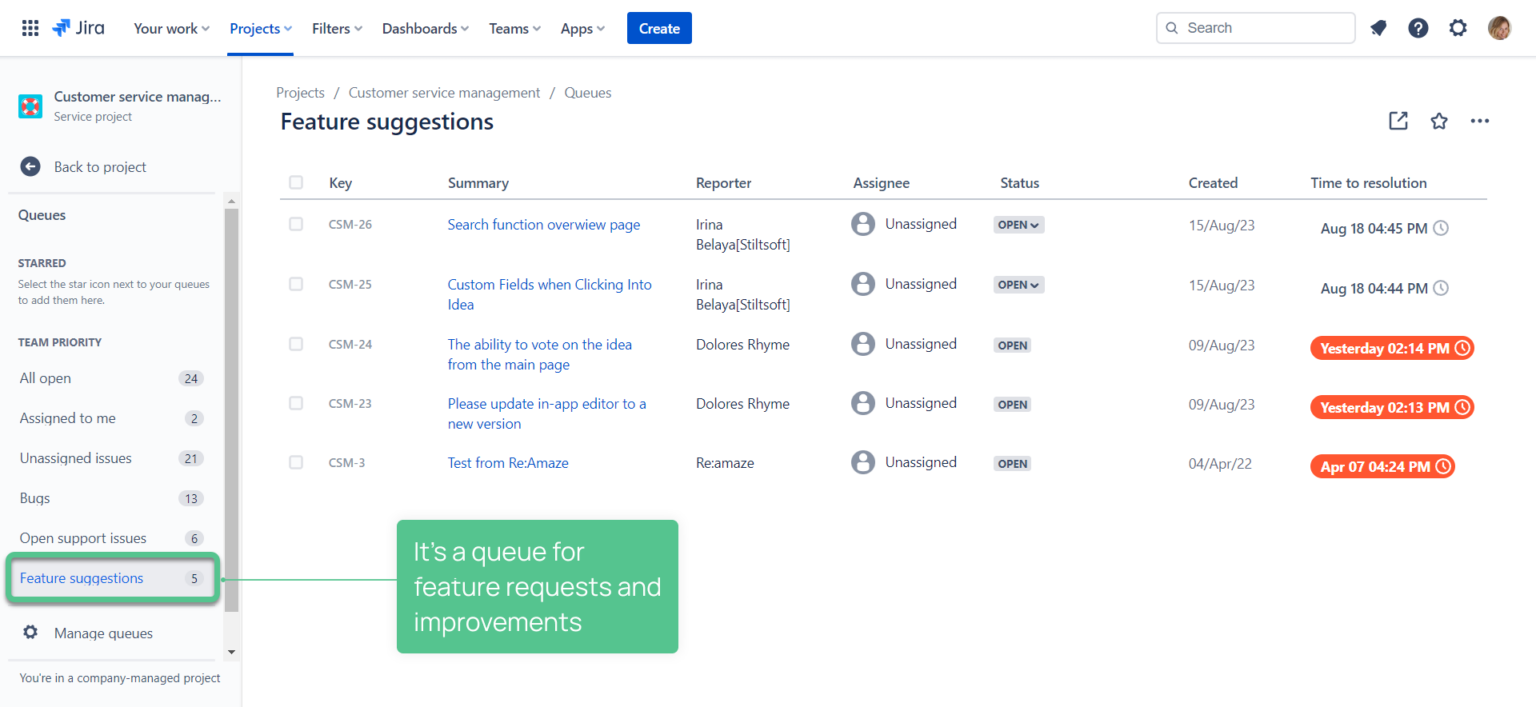1536x707 pixels.
Task: Open Manage queues settings
Action: pos(102,633)
